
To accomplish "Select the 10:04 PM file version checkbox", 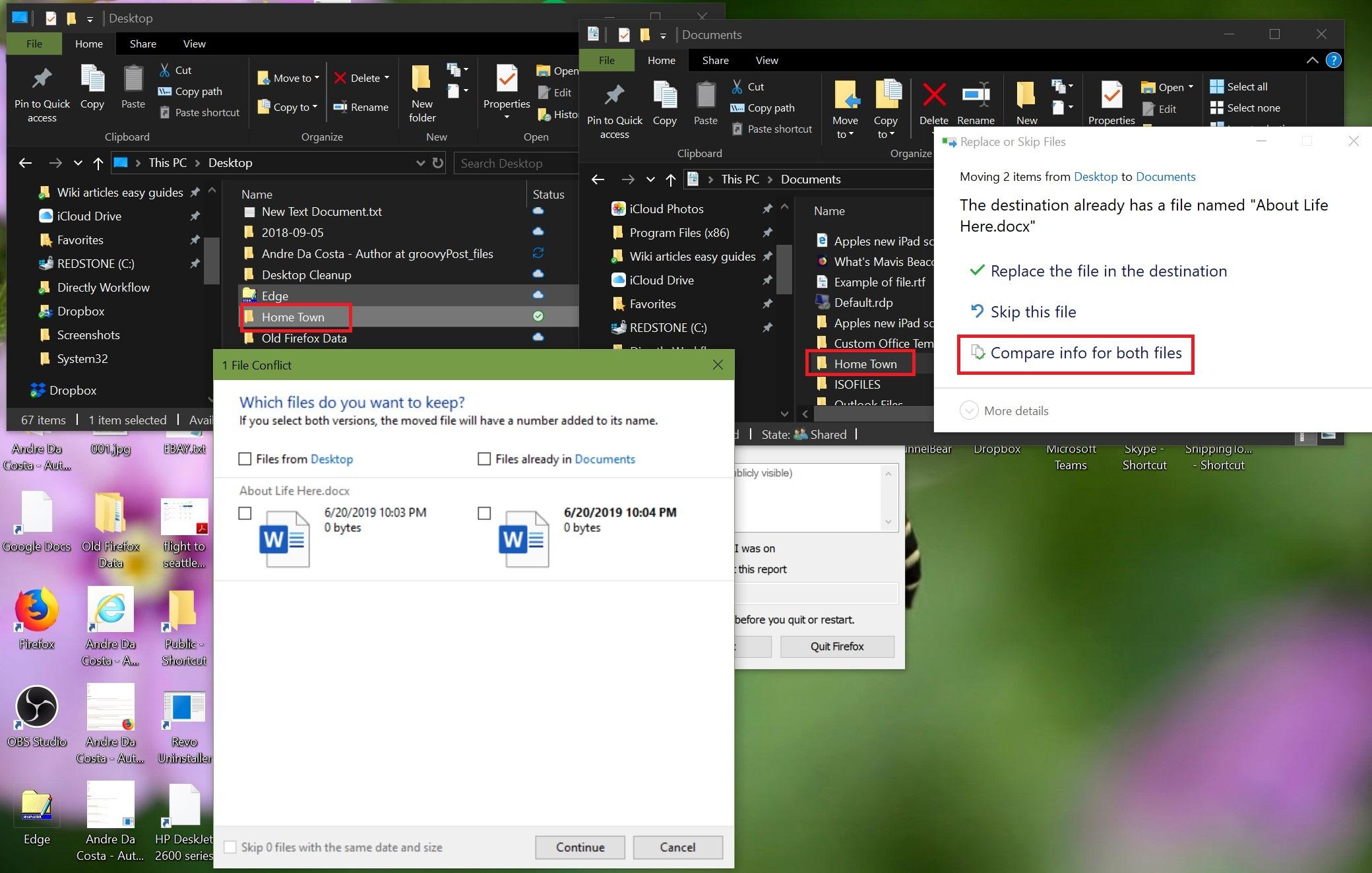I will coord(484,513).
